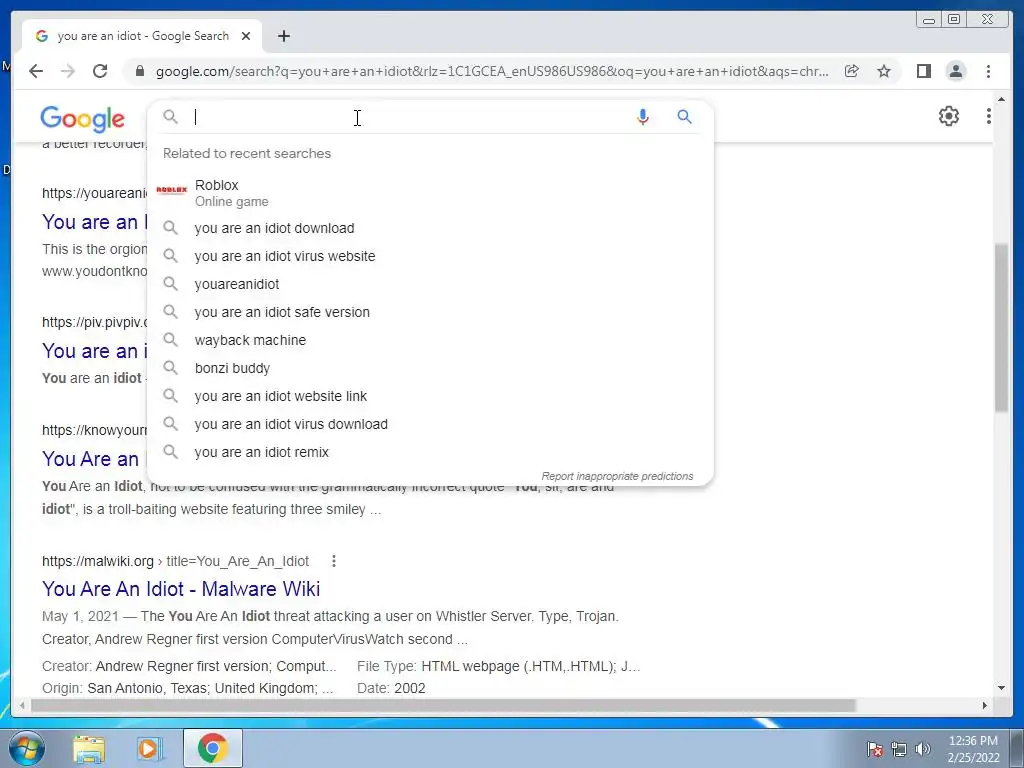The height and width of the screenshot is (768, 1024).
Task: Select the Roblox online game suggestion
Action: [430, 193]
